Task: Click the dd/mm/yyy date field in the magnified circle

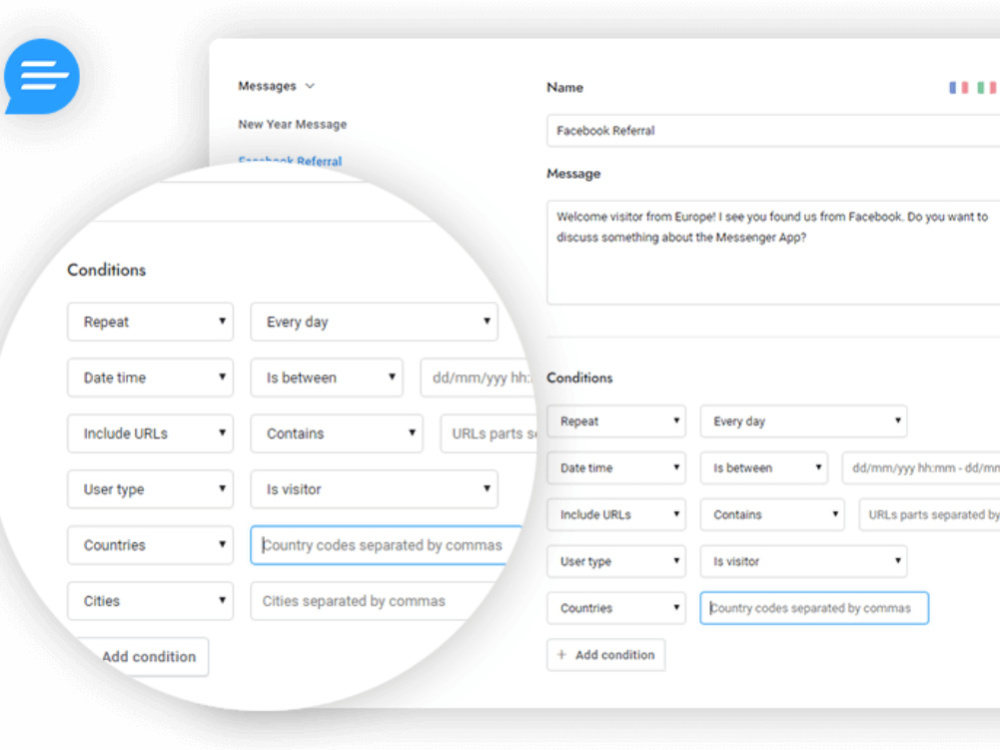Action: [478, 378]
